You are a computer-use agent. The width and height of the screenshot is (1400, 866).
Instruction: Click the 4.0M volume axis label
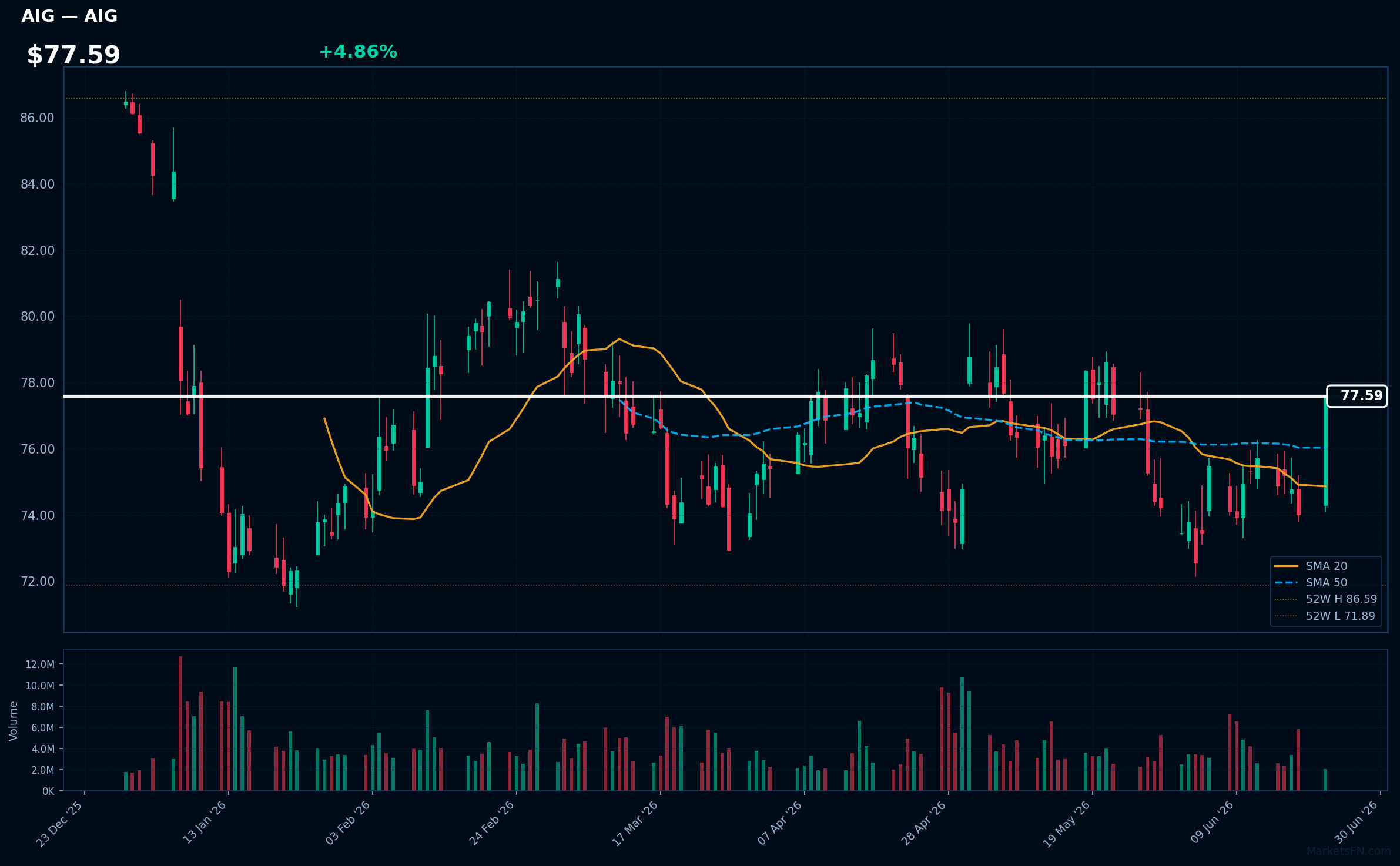[43, 749]
